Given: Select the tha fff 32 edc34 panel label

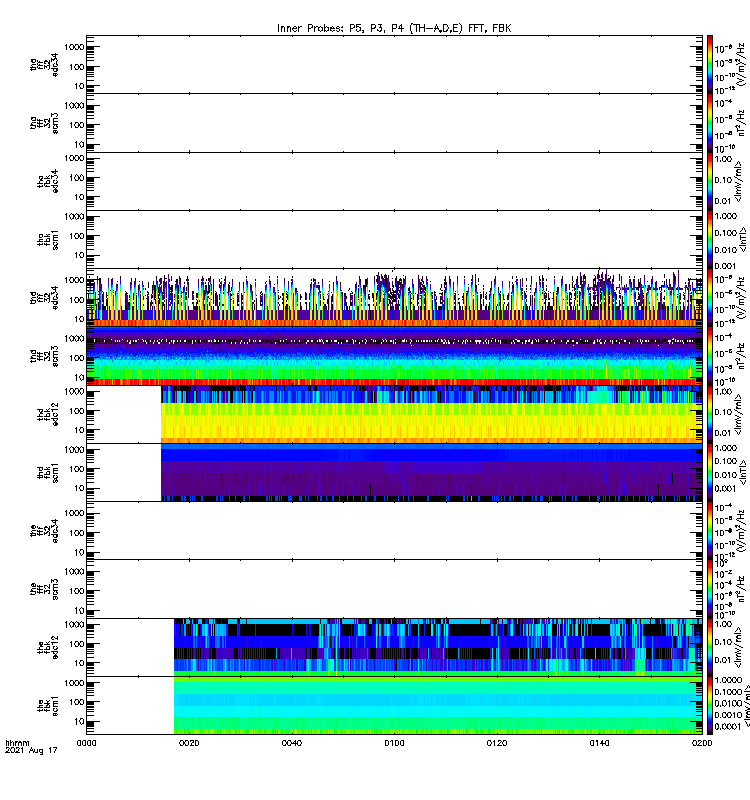Looking at the screenshot, I should (x=44, y=64).
